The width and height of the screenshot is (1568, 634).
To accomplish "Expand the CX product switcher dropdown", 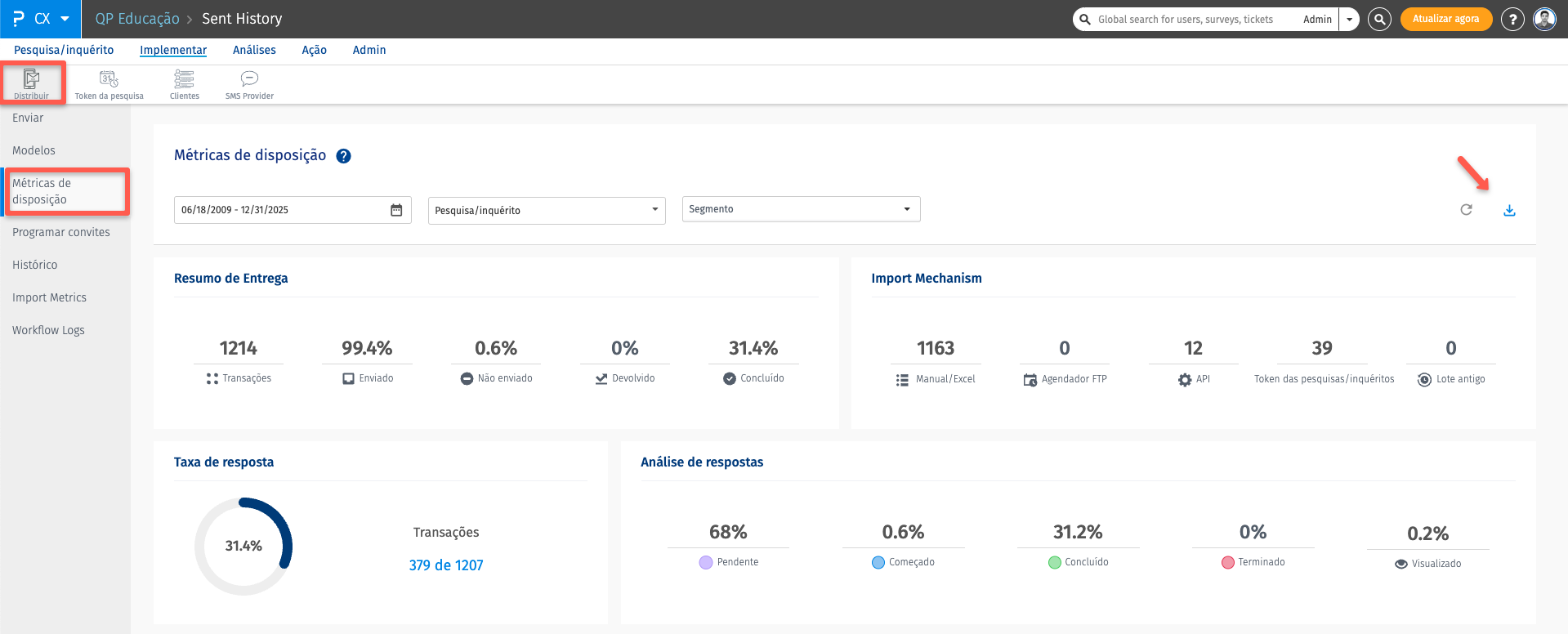I will (65, 19).
